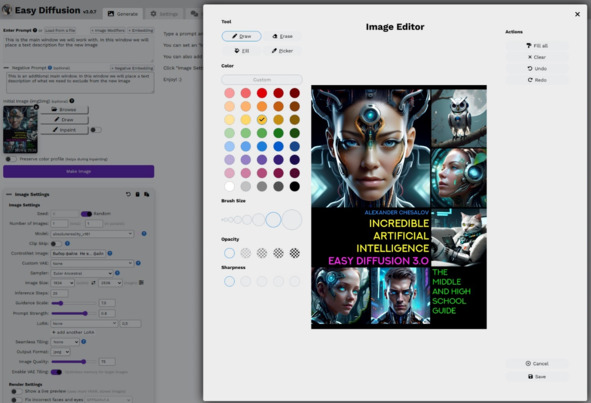Click the Load from a file button
Viewport: 591px width, 403px height.
(60, 30)
